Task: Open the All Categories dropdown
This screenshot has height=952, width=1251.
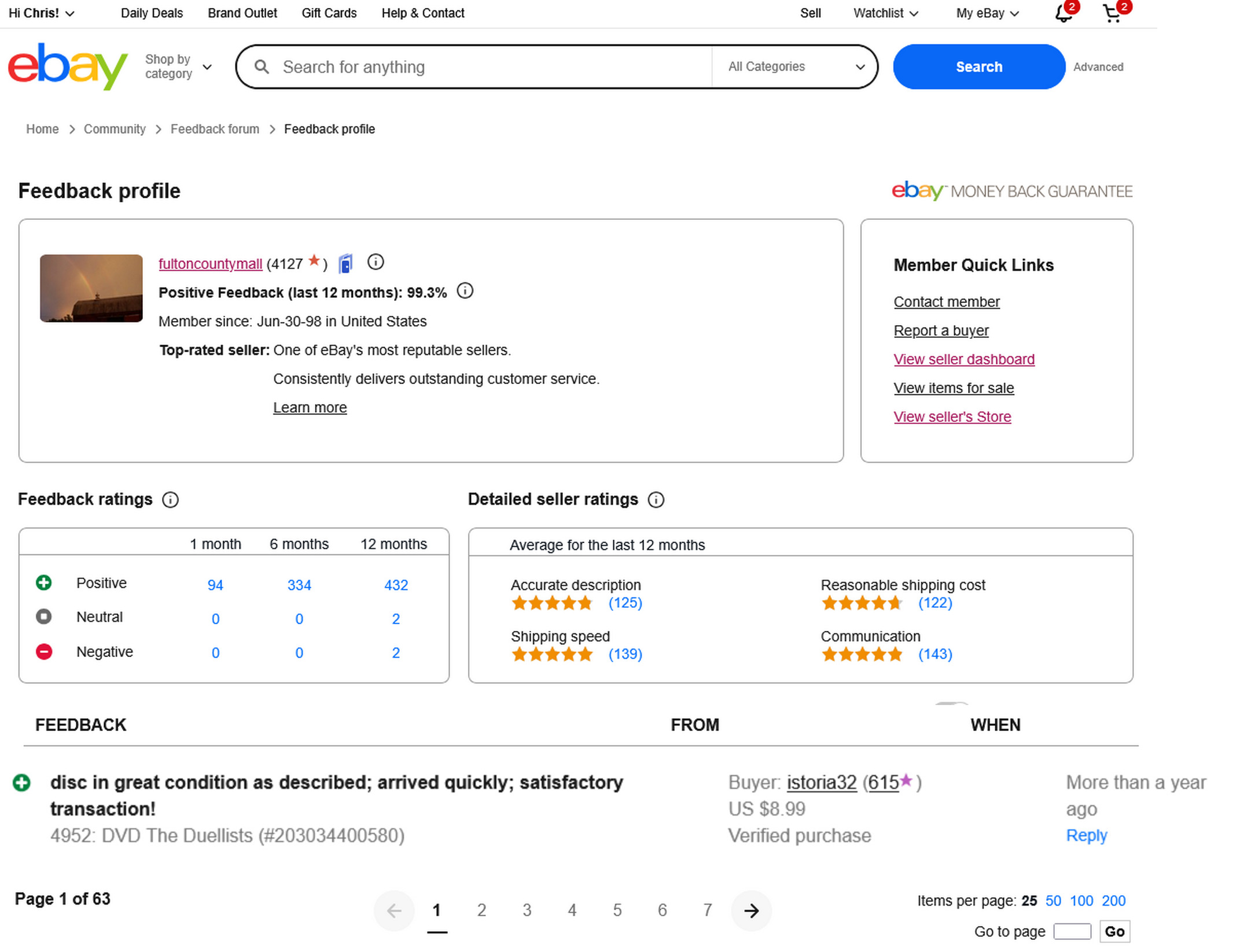Action: [796, 67]
